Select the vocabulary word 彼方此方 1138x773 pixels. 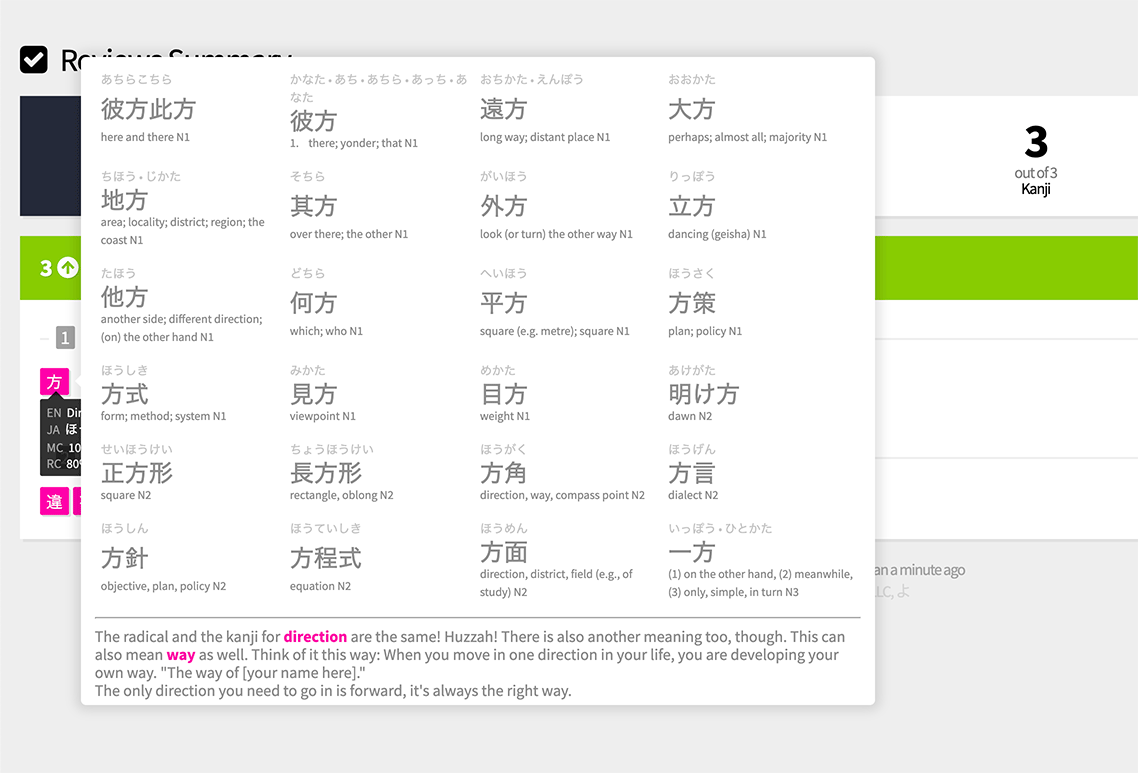coord(148,109)
